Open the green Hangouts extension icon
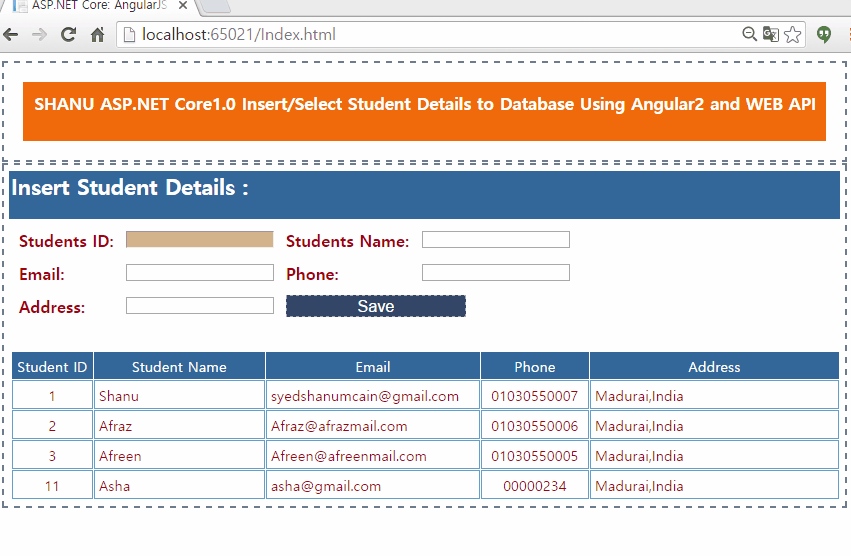The width and height of the screenshot is (851, 556). pyautogui.click(x=824, y=35)
